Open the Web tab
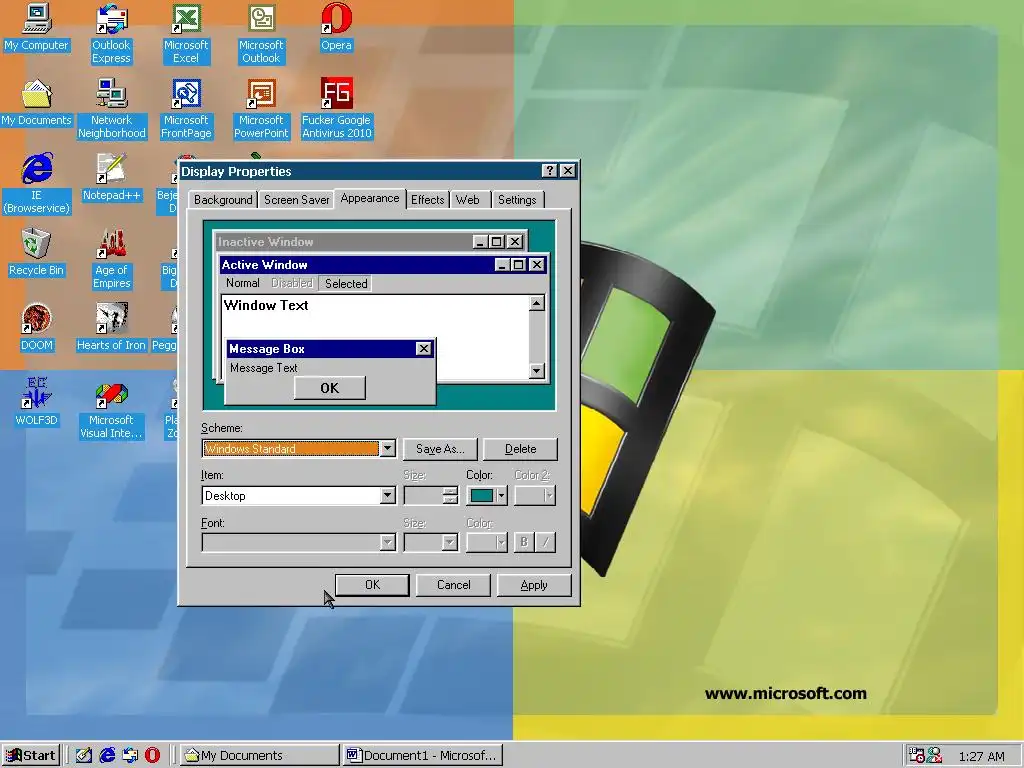Screen dimensions: 1024x768 468,200
